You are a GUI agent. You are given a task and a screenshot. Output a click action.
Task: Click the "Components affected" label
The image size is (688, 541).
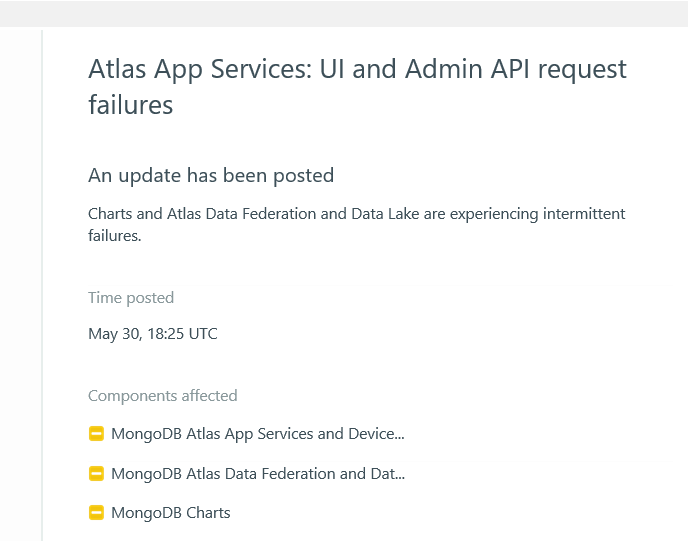[x=162, y=396]
